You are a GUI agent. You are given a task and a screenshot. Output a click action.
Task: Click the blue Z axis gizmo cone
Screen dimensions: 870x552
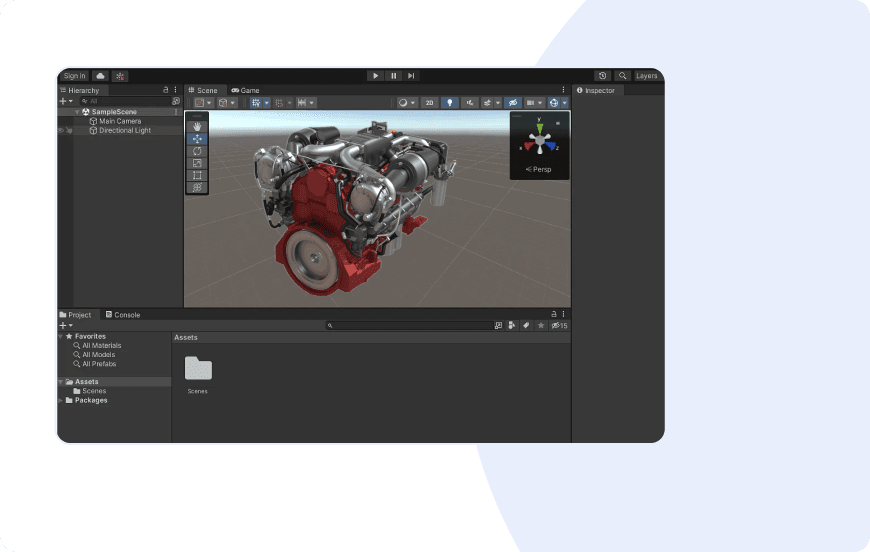tap(550, 146)
